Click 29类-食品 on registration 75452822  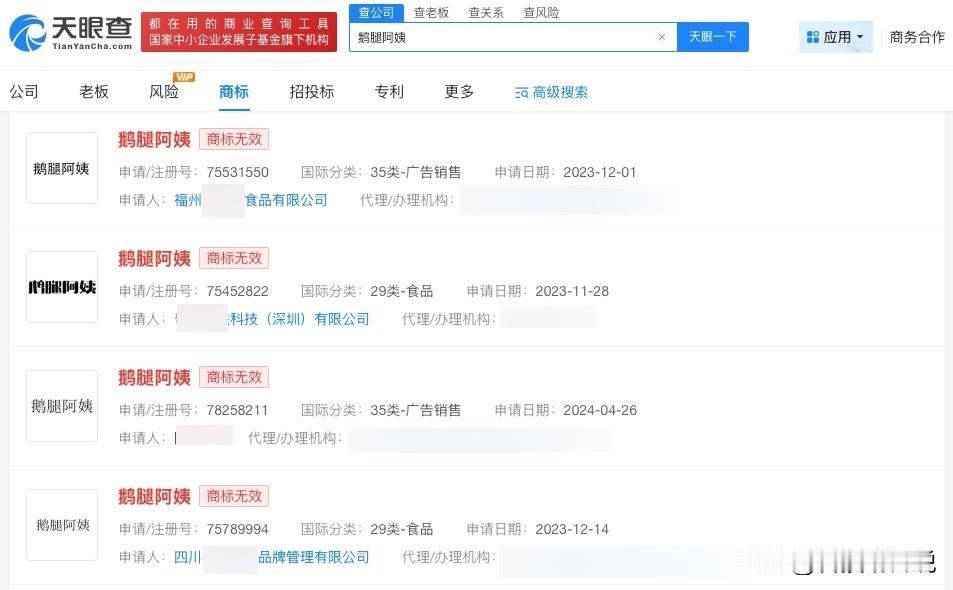[x=402, y=292]
